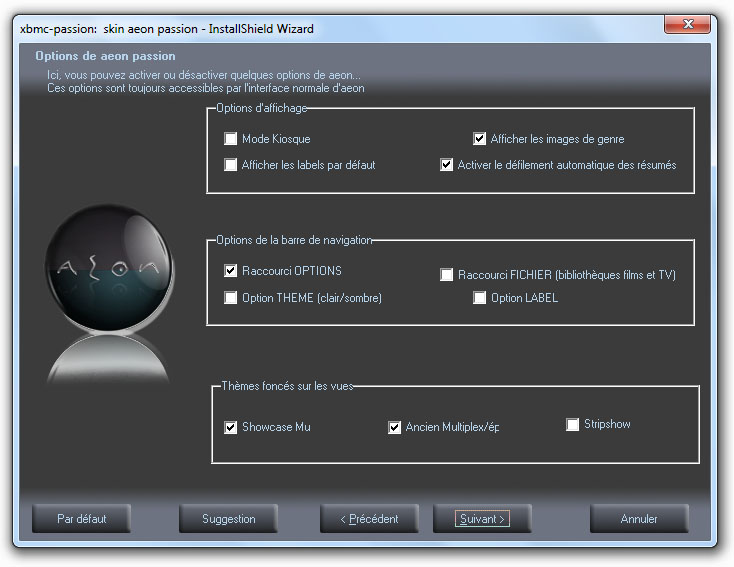Enable Raccourci FICHIER for film libraries
734x567 pixels.
point(447,275)
